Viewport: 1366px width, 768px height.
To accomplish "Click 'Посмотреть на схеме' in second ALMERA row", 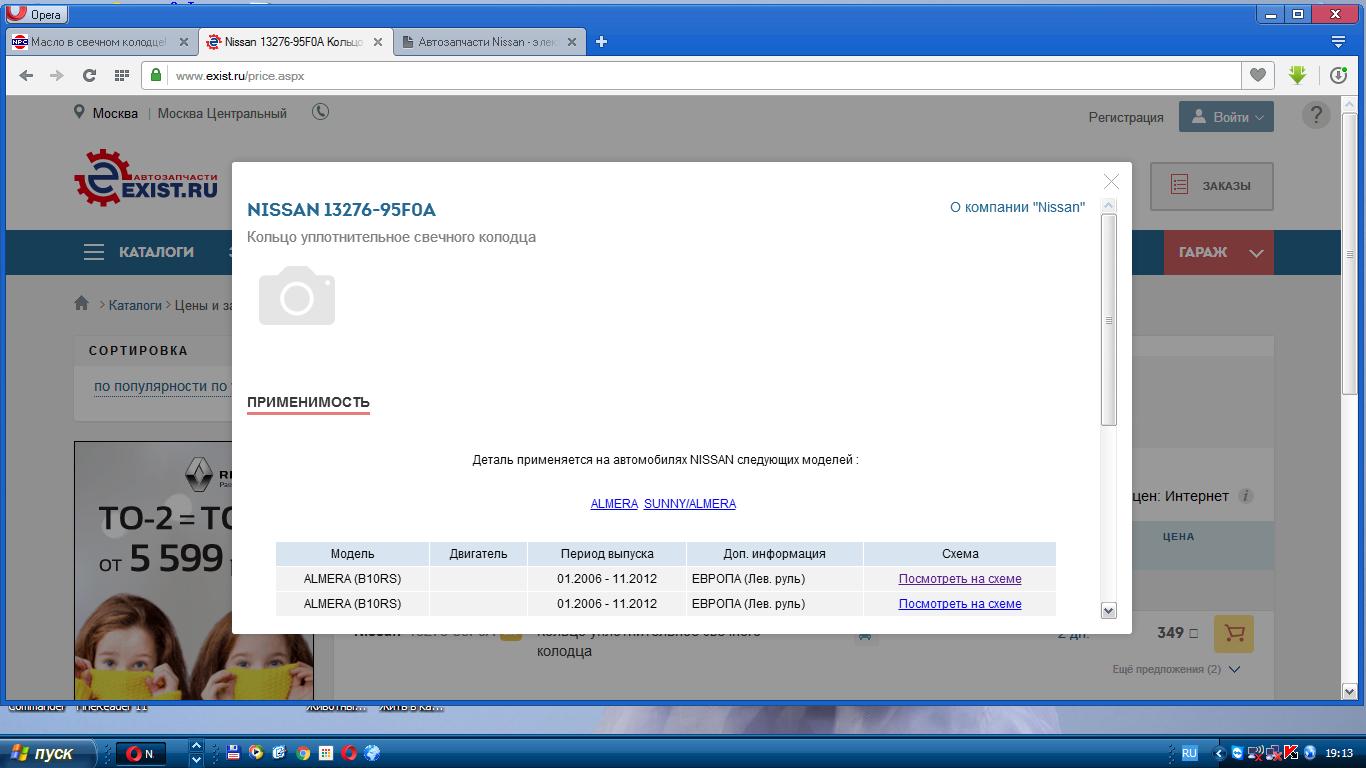I will point(960,604).
